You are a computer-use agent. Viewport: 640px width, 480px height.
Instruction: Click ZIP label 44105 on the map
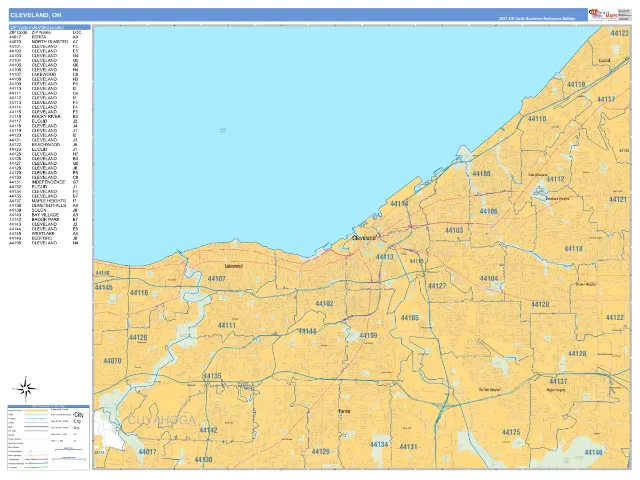[x=410, y=318]
